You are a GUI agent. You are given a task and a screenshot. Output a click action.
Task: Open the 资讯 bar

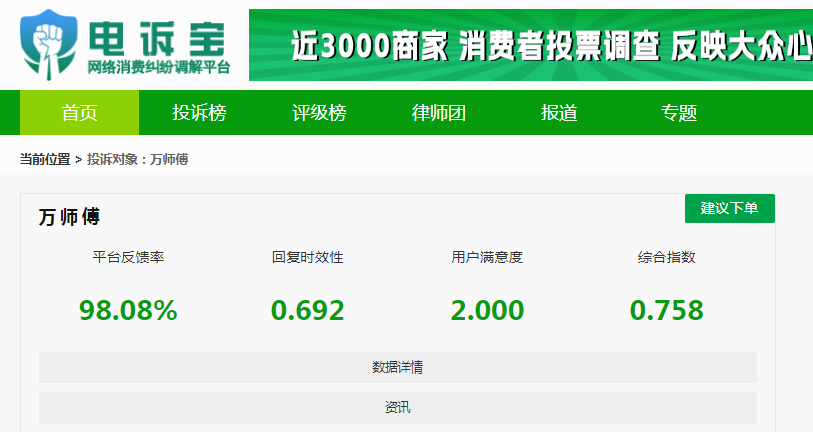click(x=398, y=408)
